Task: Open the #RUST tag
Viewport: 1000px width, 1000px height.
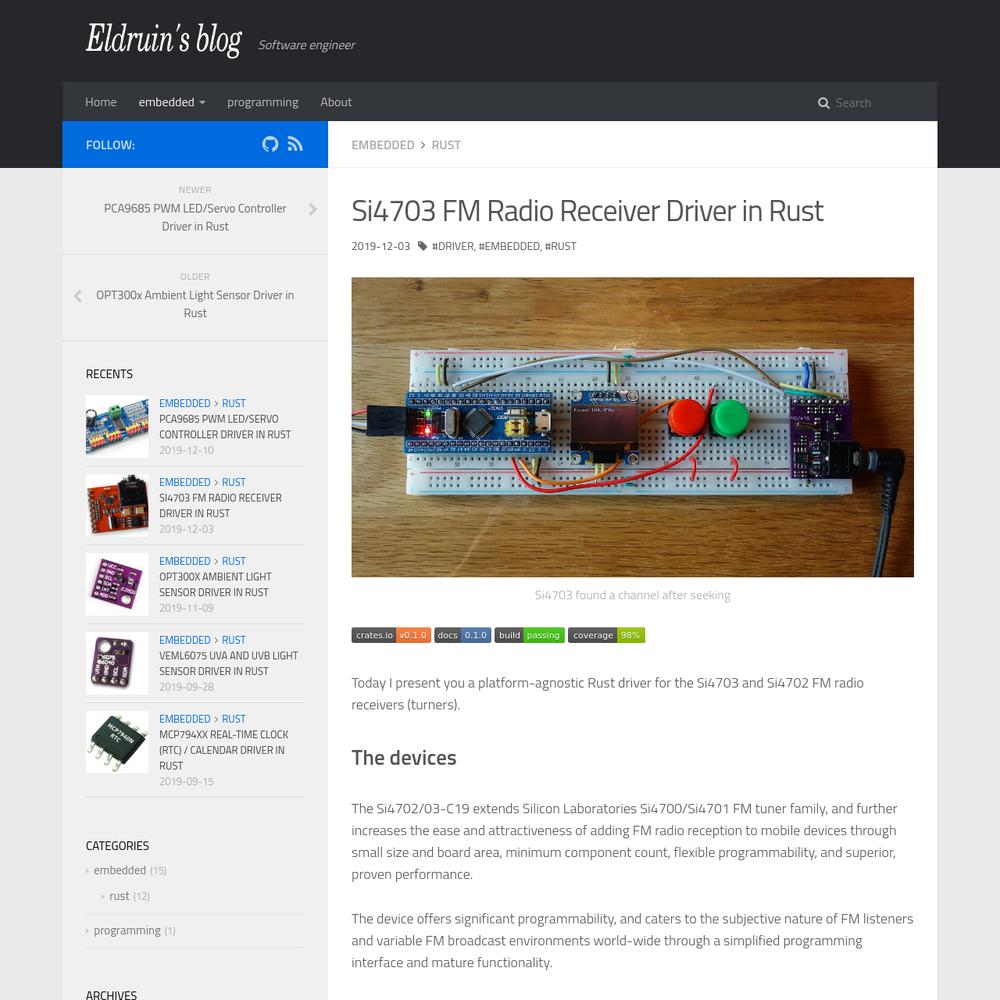Action: (561, 246)
